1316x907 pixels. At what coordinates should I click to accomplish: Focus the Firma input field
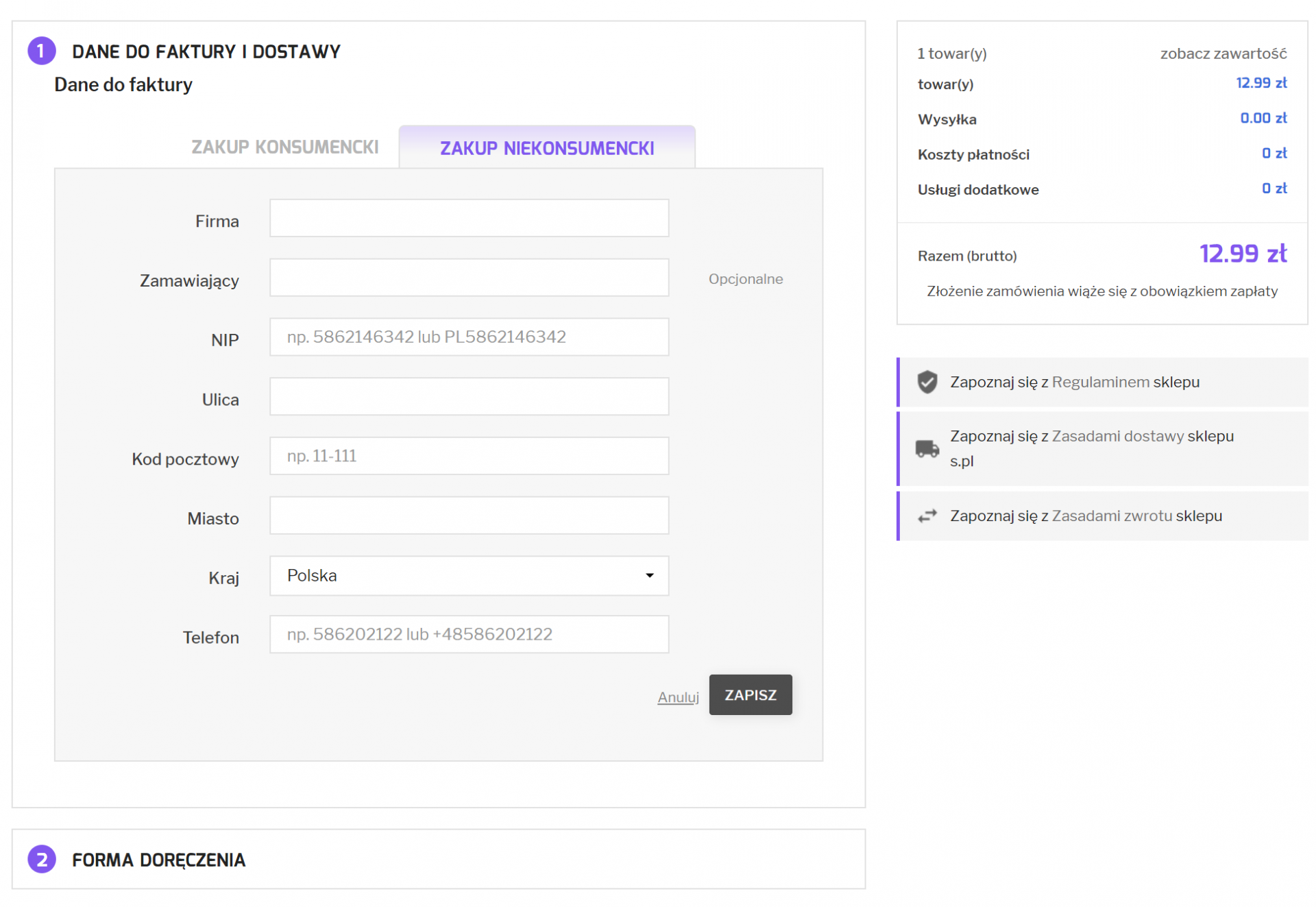pyautogui.click(x=469, y=218)
